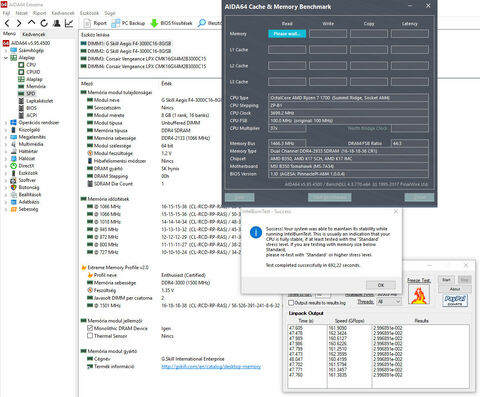Click the Biztonság shield icon

coord(13,187)
